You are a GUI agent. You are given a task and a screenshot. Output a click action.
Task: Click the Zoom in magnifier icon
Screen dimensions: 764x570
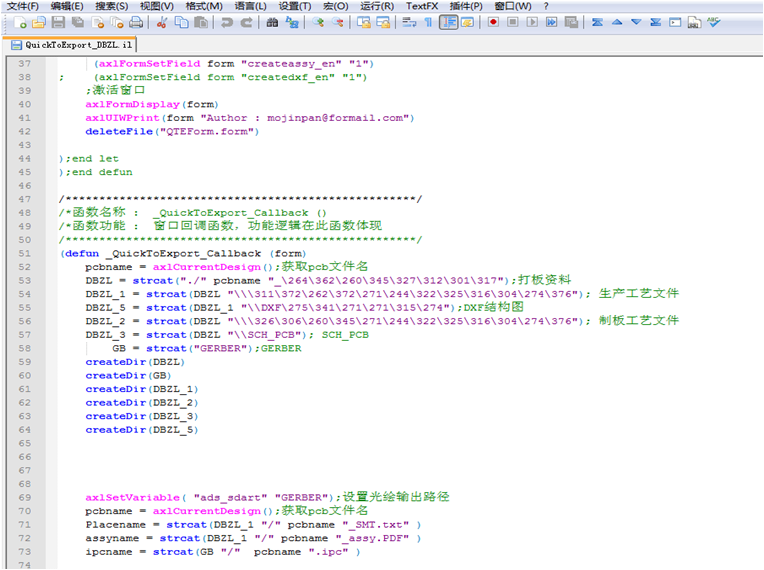click(x=318, y=22)
